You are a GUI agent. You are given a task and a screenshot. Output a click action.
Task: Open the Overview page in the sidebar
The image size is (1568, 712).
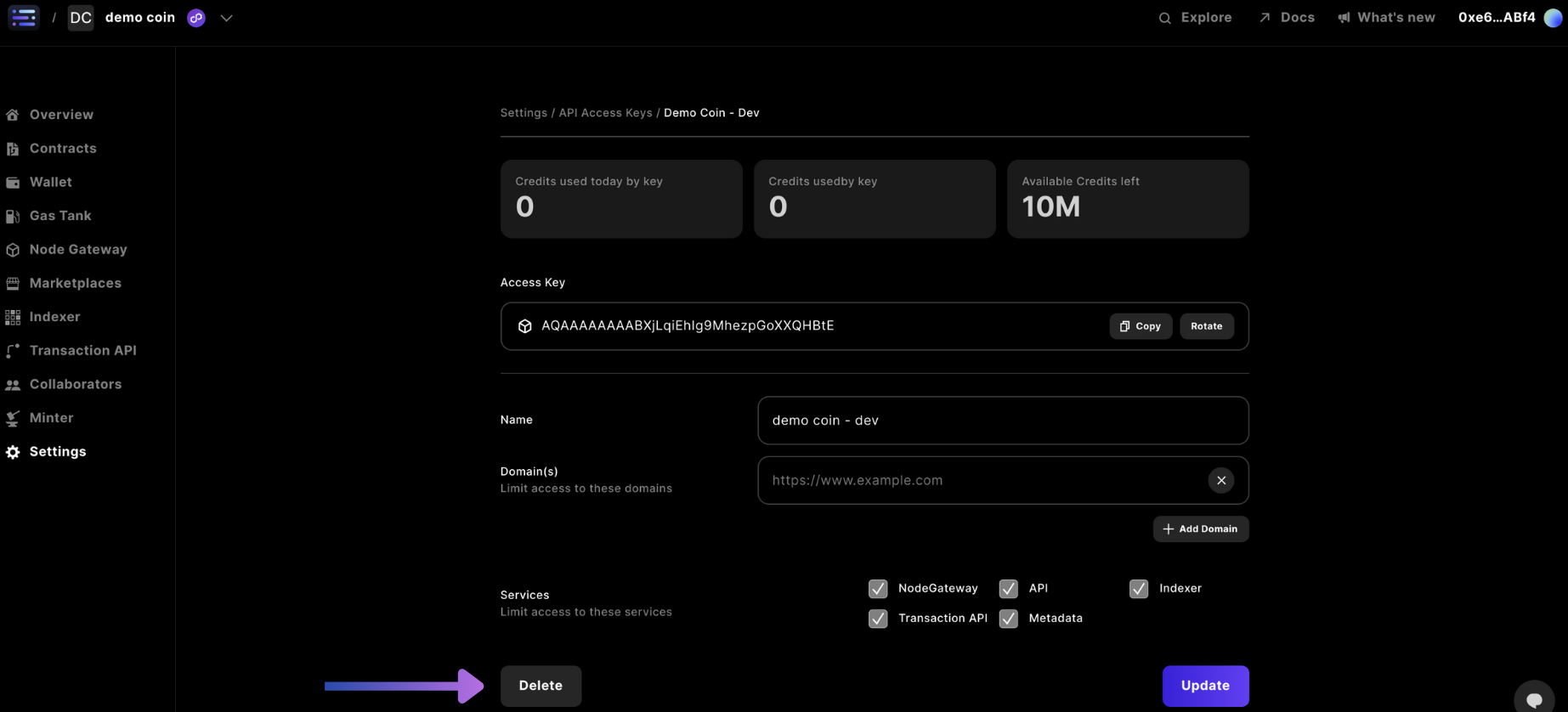61,115
